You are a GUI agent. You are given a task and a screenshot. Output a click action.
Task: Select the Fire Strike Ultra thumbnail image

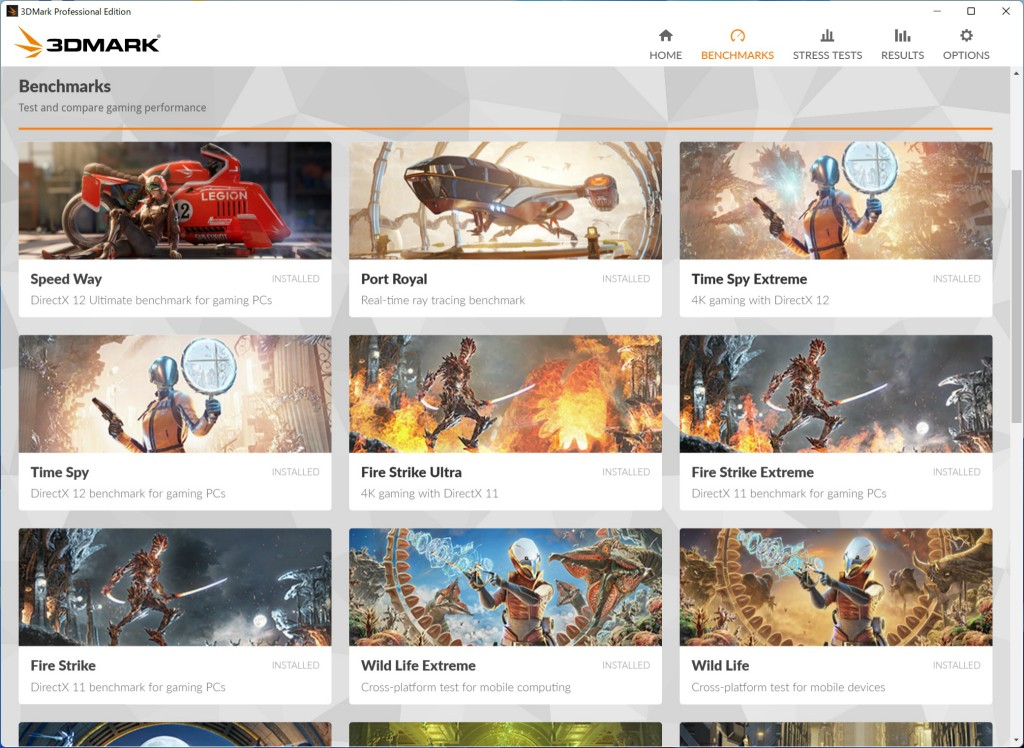tap(505, 394)
